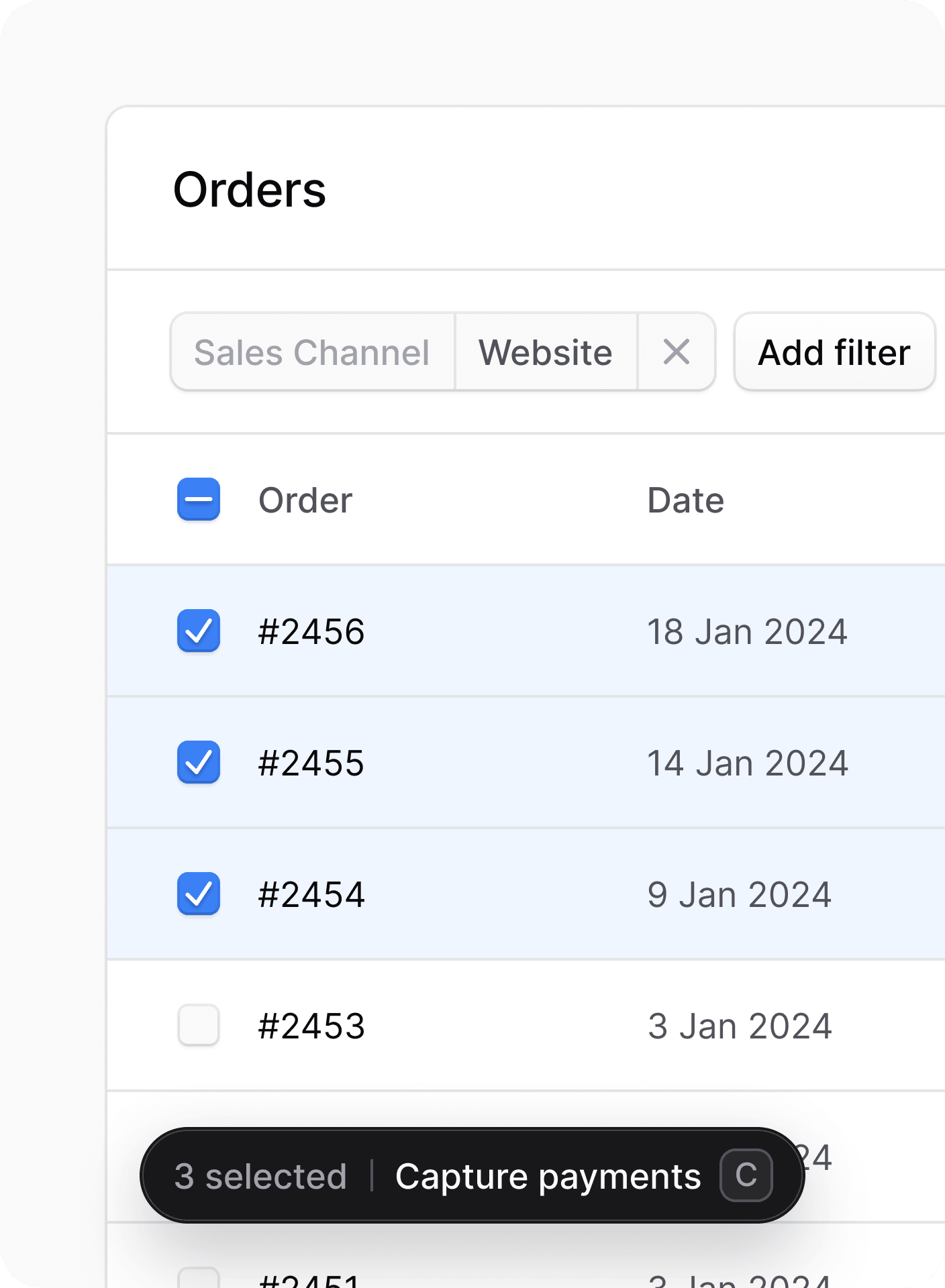Open order #2454 row

[311, 895]
